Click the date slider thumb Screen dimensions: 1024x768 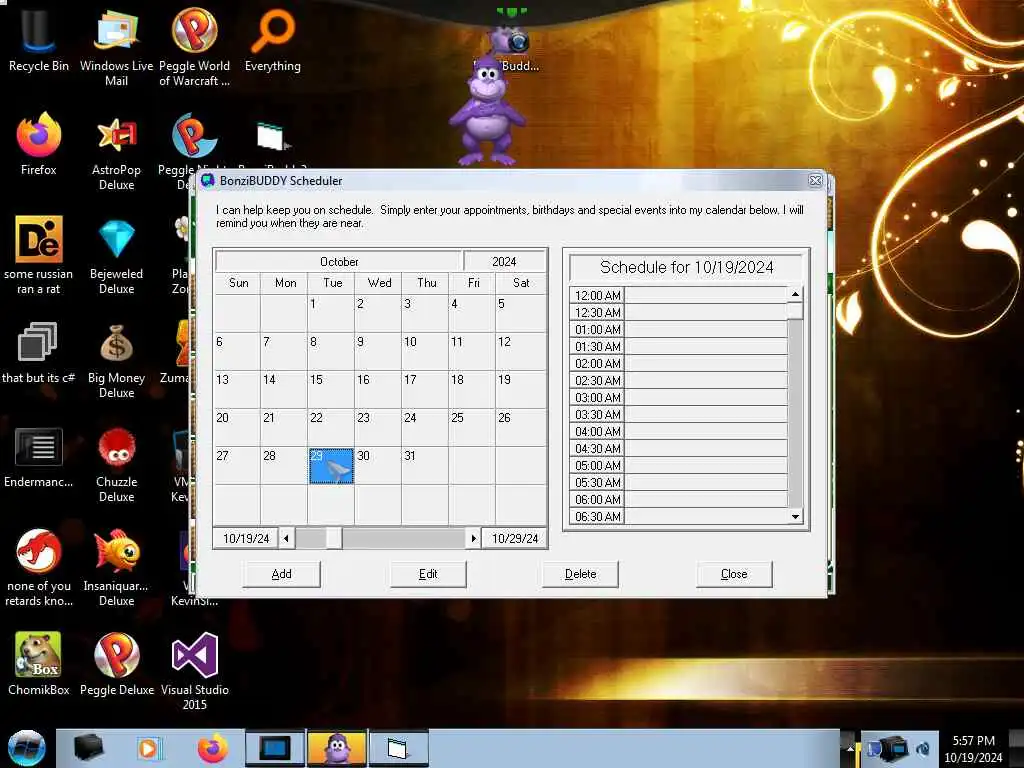[334, 538]
